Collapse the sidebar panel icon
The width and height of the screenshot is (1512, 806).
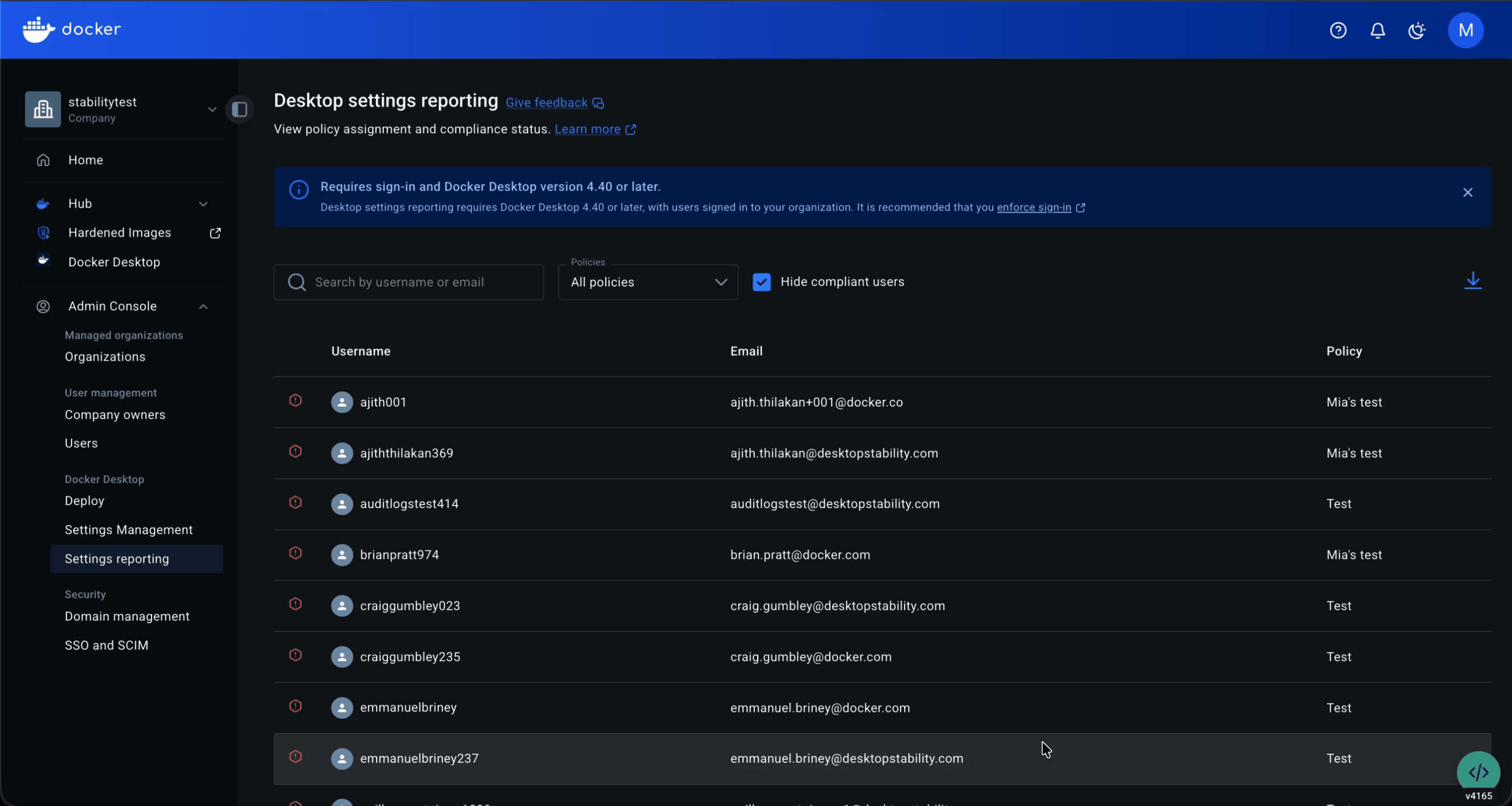click(240, 109)
